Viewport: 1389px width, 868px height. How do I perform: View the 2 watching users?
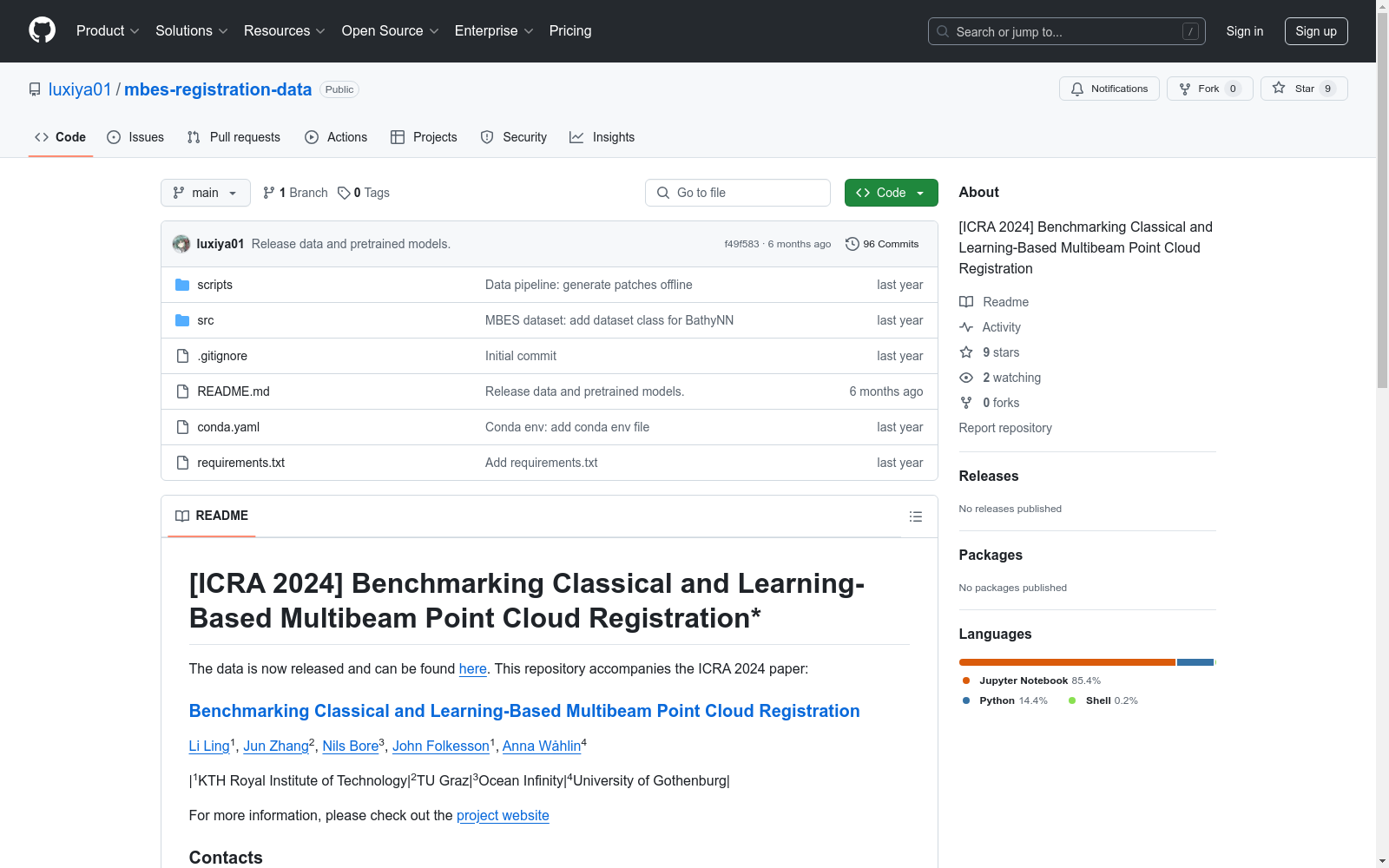pos(1000,378)
